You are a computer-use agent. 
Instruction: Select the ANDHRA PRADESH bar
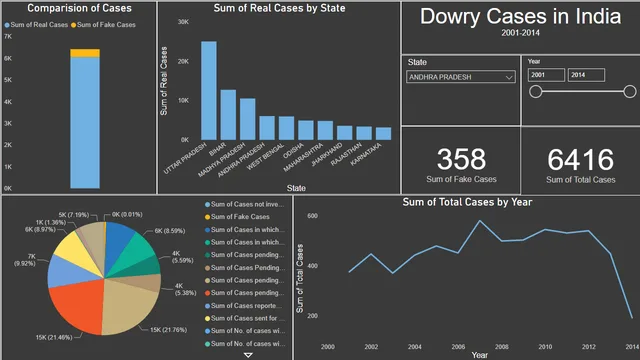click(267, 128)
